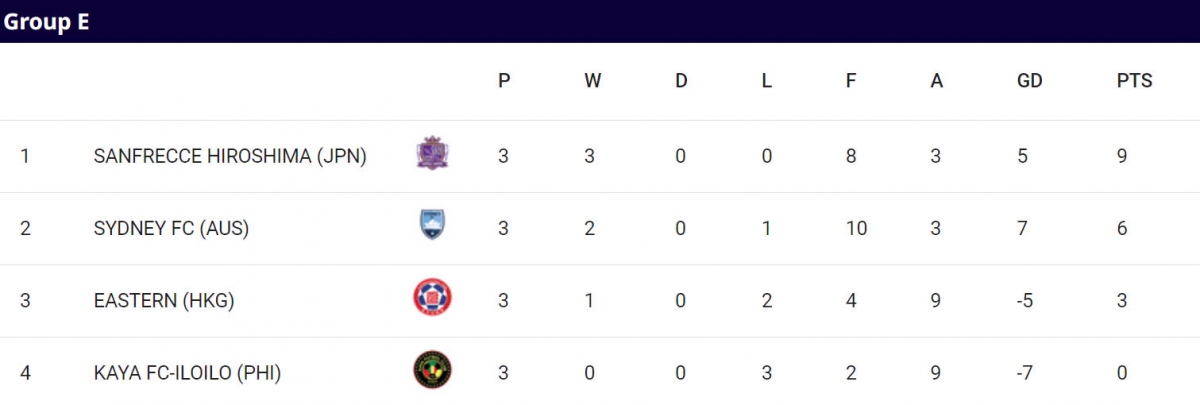Image resolution: width=1200 pixels, height=405 pixels.
Task: Click Kaya FC-Iloilo's -7 goal difference
Action: (x=1026, y=373)
